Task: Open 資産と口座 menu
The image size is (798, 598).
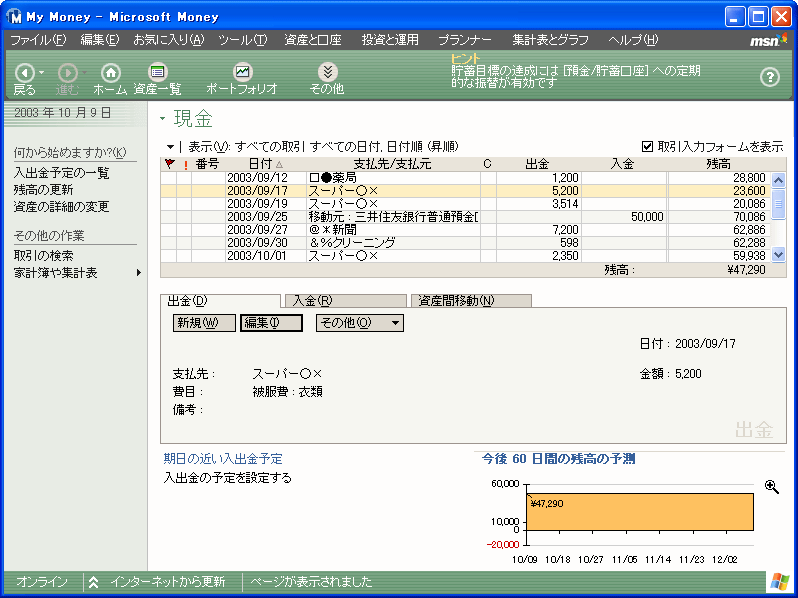Action: coord(313,40)
